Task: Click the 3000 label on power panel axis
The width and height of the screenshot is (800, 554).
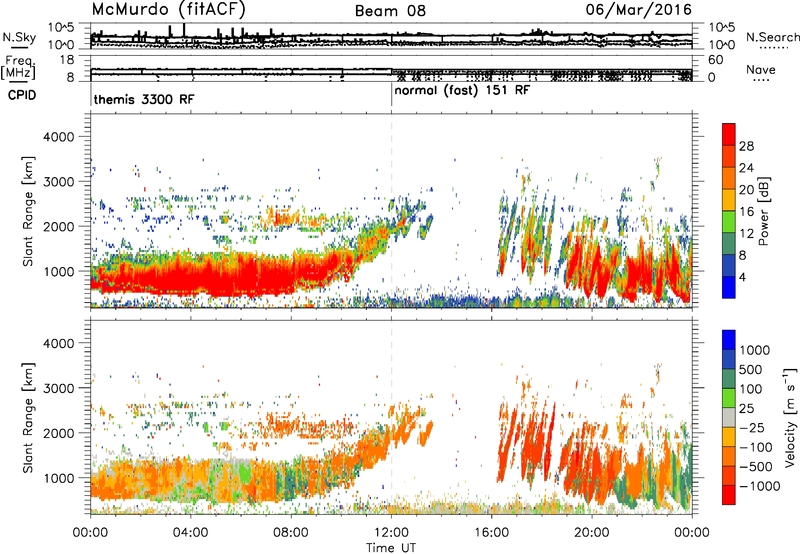Action: click(x=58, y=182)
